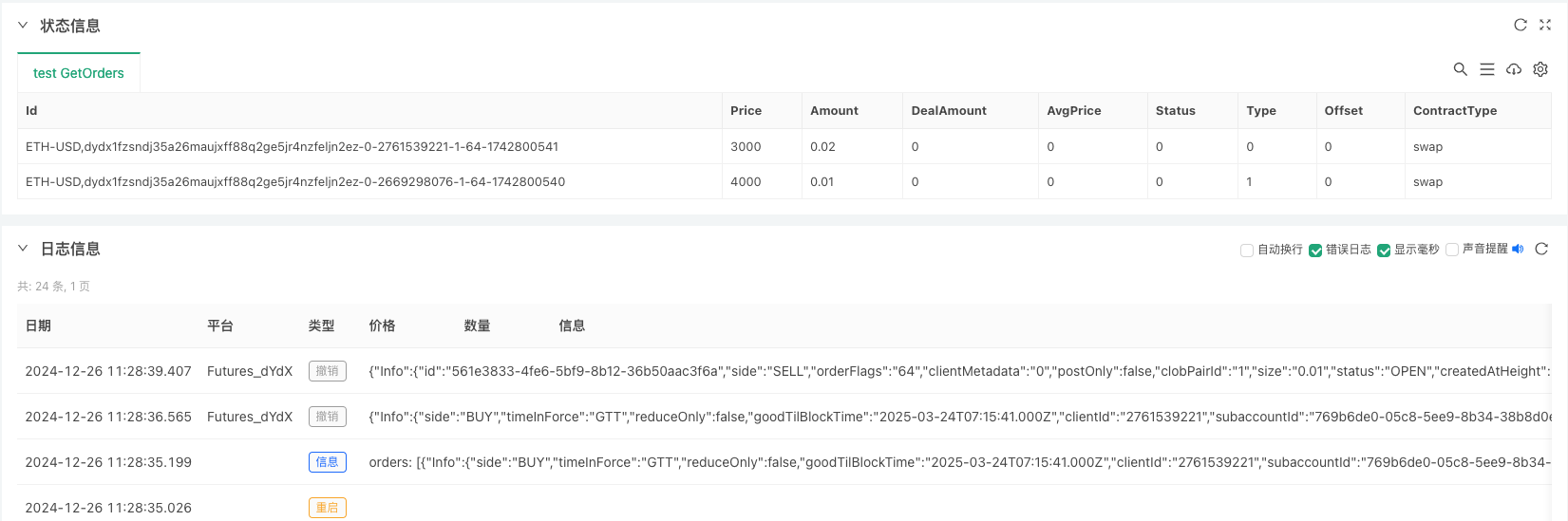Image resolution: width=1568 pixels, height=521 pixels.
Task: Enable the 自动换行 auto-wrap checkbox
Action: pos(1247,251)
